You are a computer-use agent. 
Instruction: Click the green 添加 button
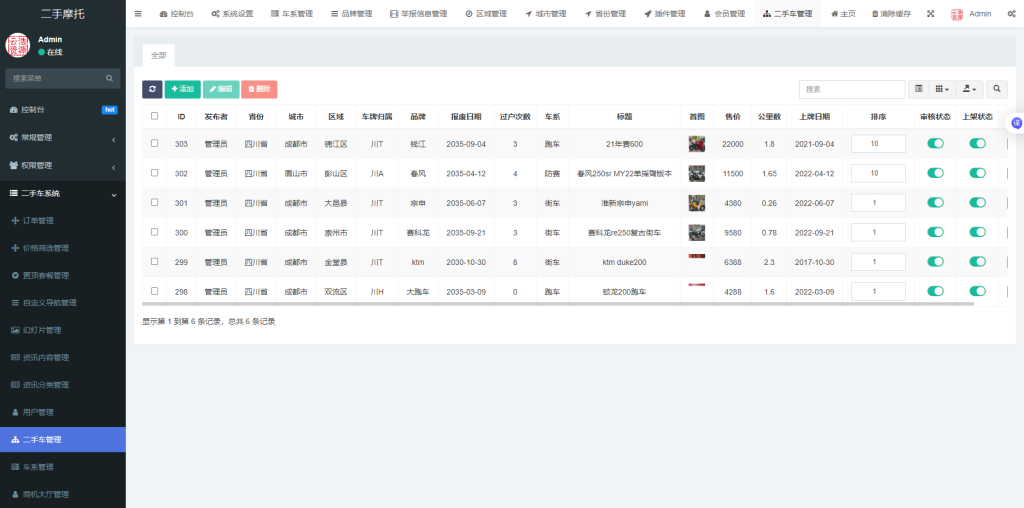coord(183,89)
